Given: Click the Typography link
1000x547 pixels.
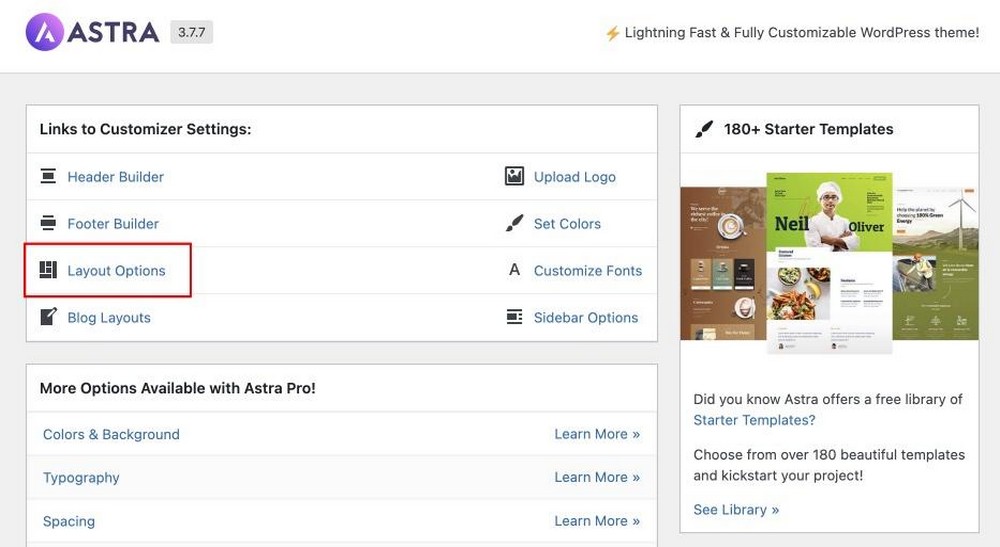Looking at the screenshot, I should pyautogui.click(x=81, y=478).
